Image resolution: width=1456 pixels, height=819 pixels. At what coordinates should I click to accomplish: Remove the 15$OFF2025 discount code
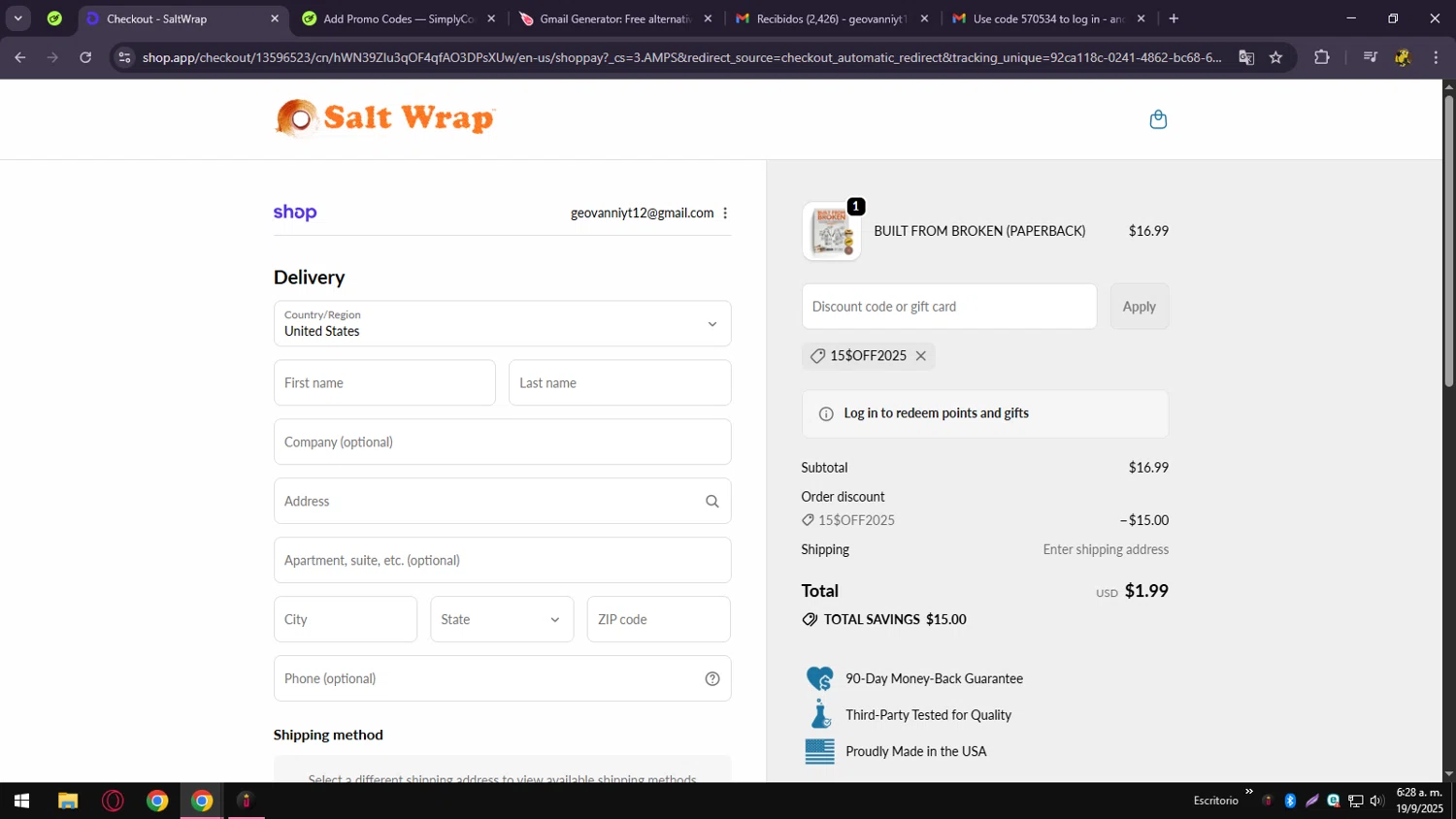click(x=921, y=356)
